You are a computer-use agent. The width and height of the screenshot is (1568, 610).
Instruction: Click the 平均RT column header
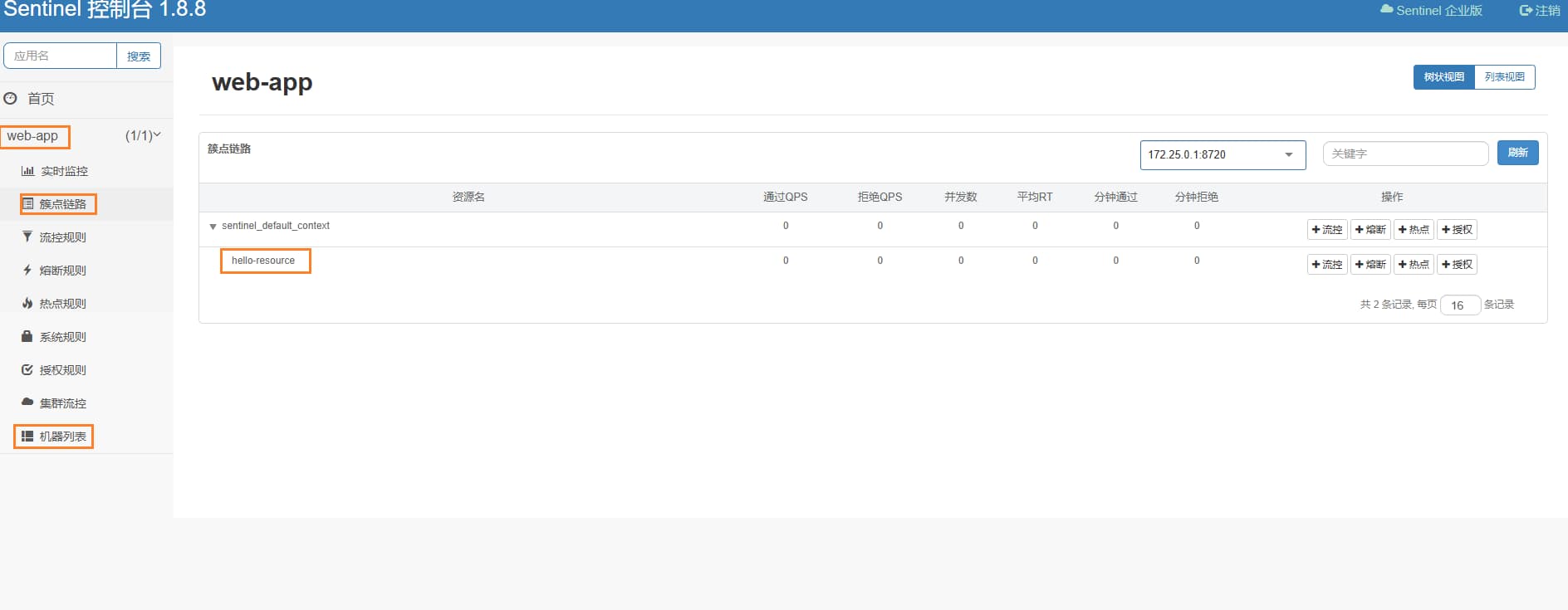(x=1034, y=197)
